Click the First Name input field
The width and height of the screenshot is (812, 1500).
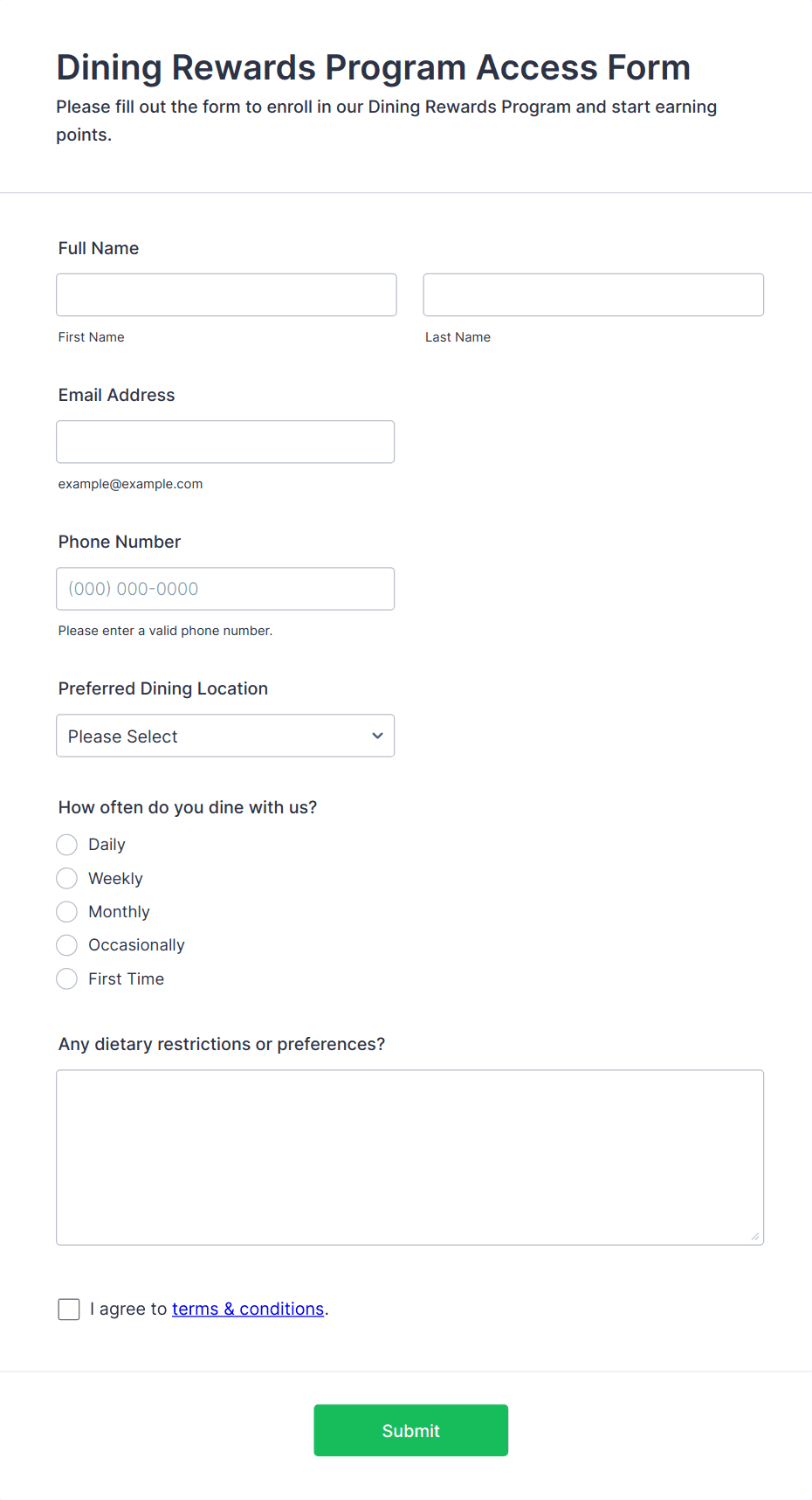[x=226, y=294]
